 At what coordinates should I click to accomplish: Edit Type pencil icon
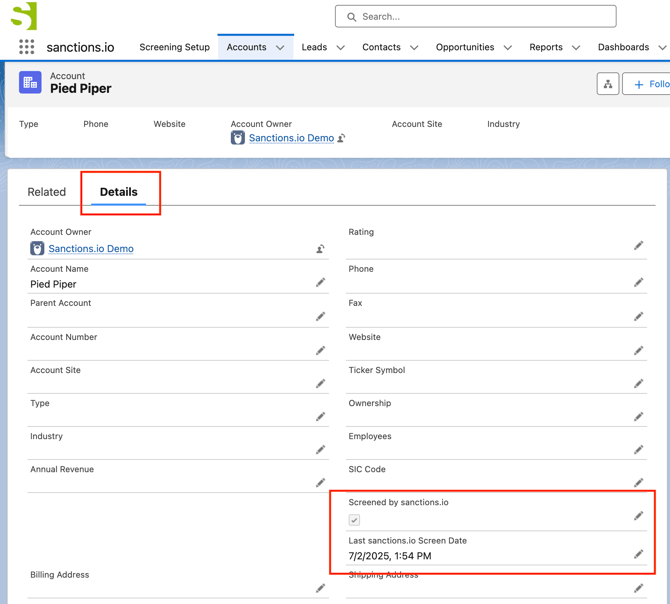point(320,416)
